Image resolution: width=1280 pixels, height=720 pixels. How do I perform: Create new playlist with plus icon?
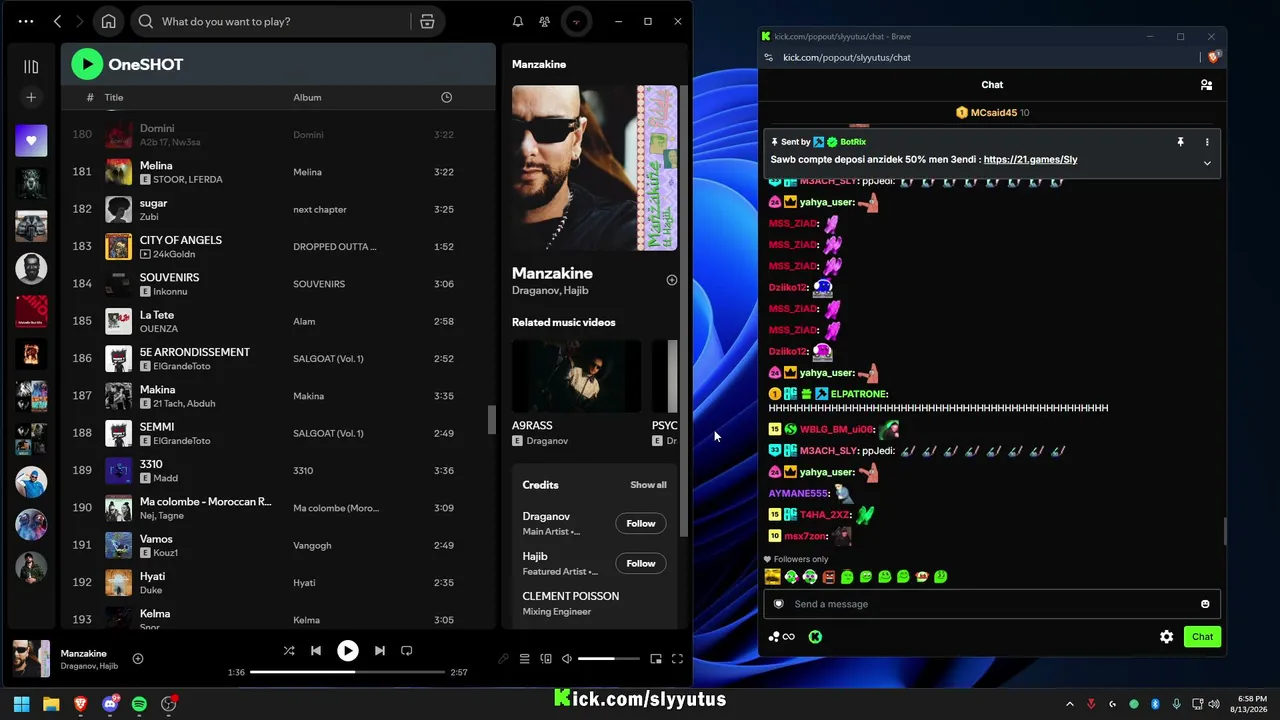tap(31, 97)
